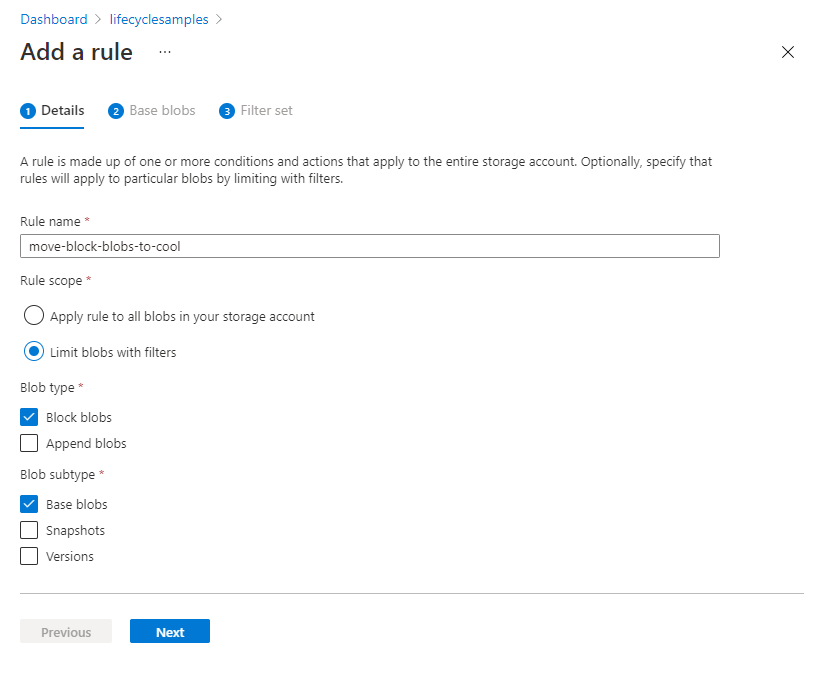Check the Versions blob subtype
The width and height of the screenshot is (823, 673).
click(x=29, y=556)
